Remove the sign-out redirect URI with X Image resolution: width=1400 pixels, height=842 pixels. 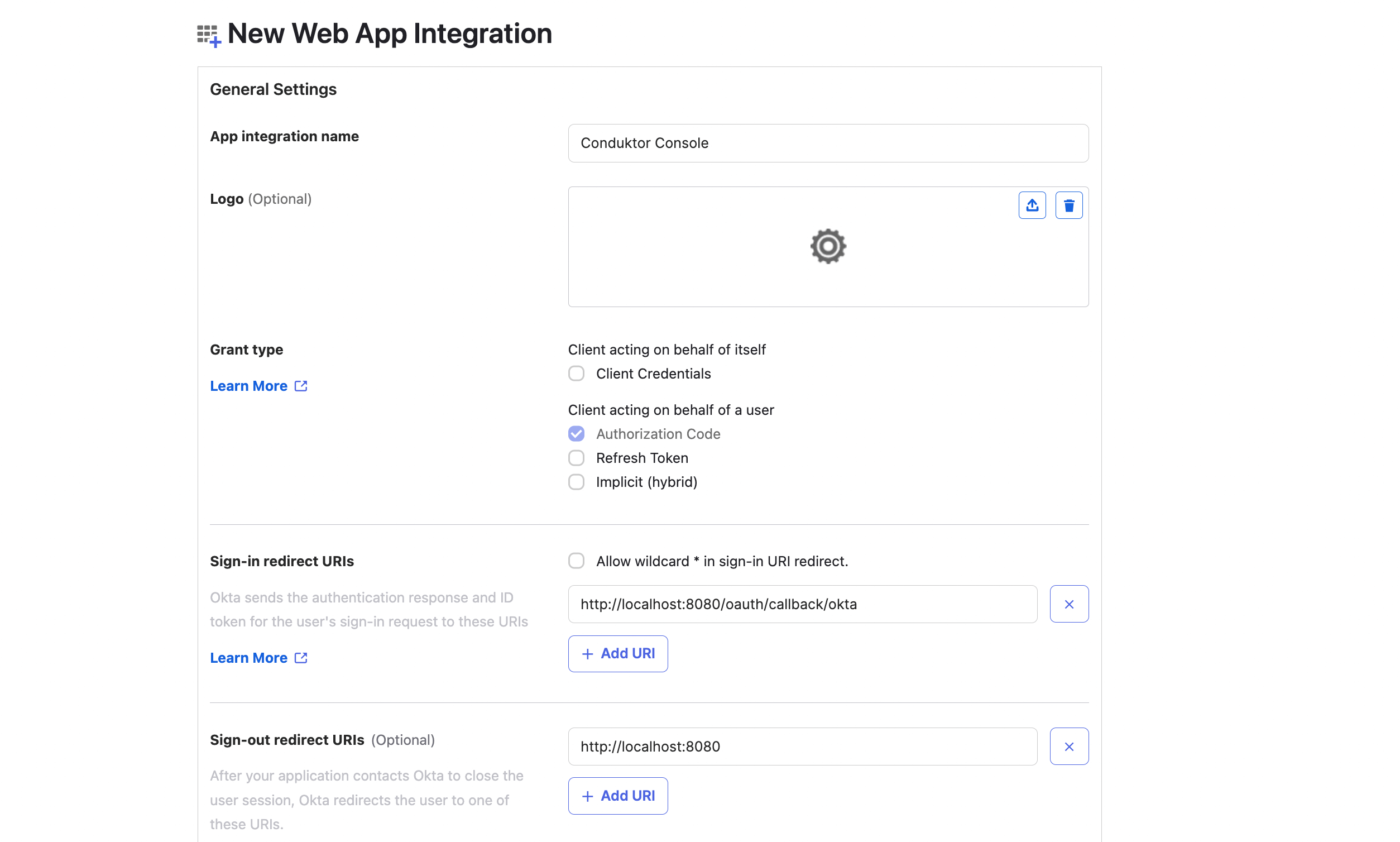(x=1069, y=747)
